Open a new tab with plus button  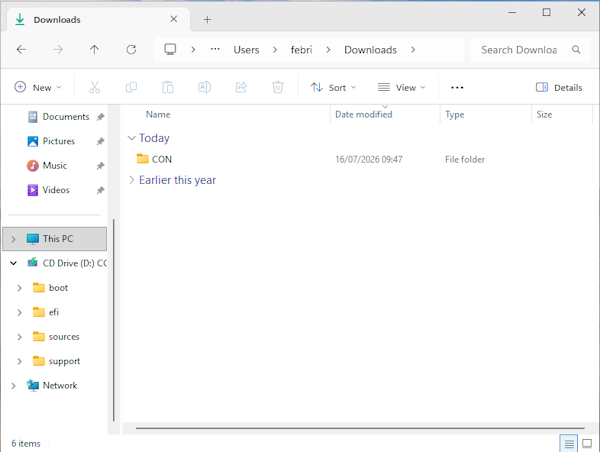(207, 20)
